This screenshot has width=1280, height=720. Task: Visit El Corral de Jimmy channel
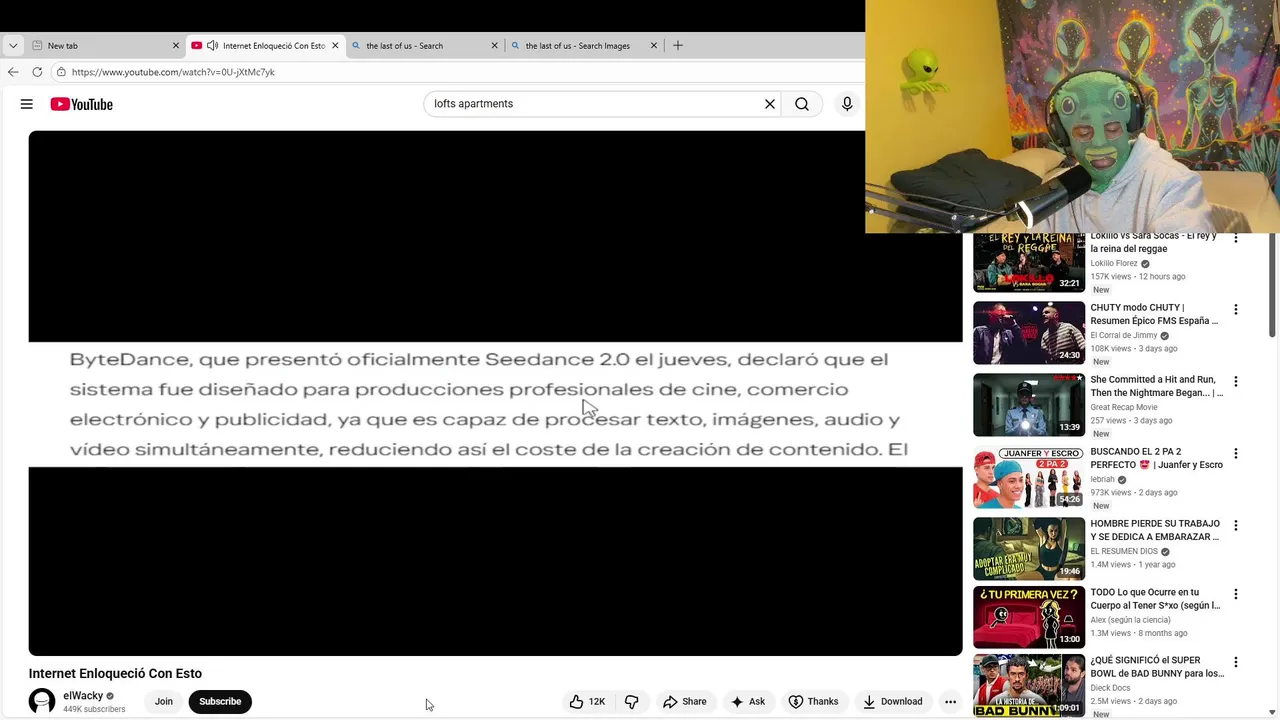click(1124, 336)
